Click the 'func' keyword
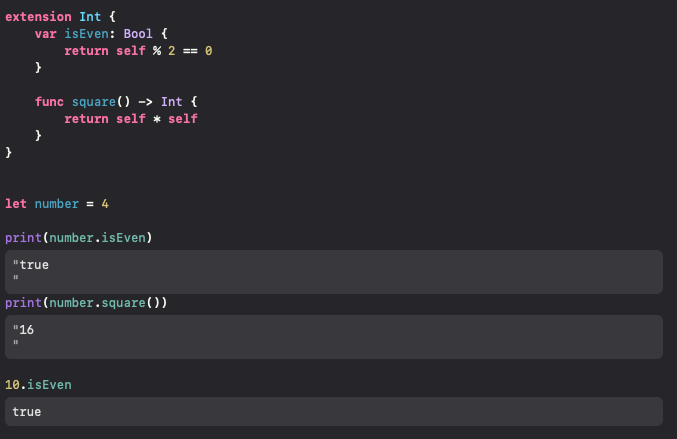Image resolution: width=677 pixels, height=439 pixels. (49, 102)
